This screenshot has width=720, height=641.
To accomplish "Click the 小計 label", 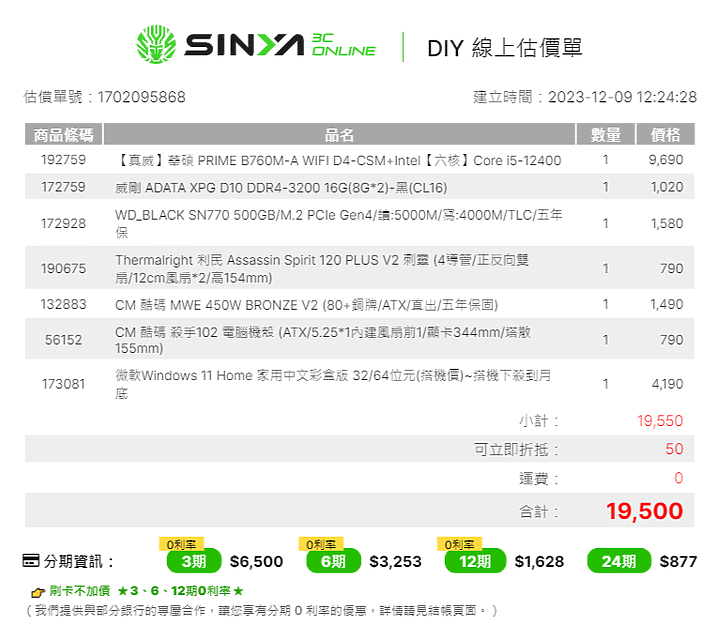I will coord(539,421).
